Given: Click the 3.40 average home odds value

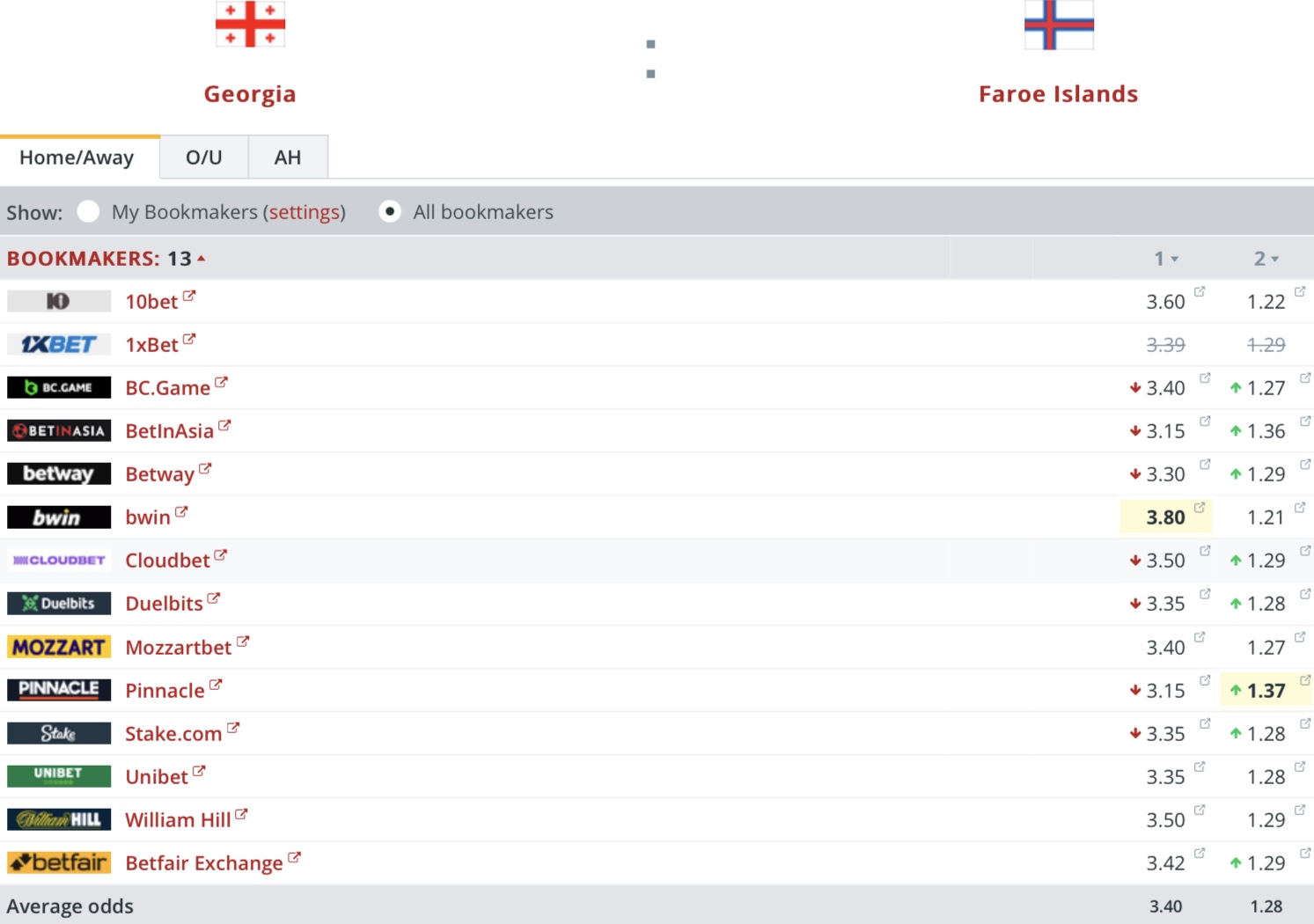Looking at the screenshot, I should (x=1165, y=906).
